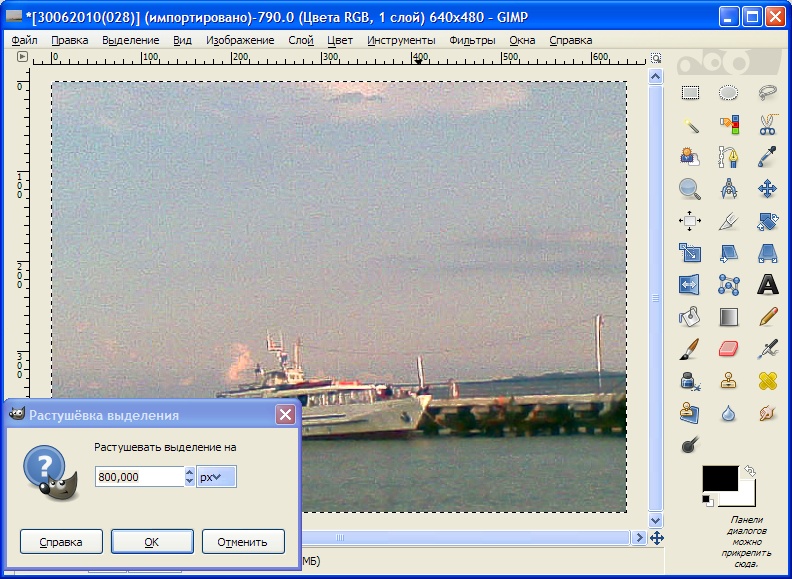This screenshot has width=792, height=579.
Task: Pick the Scissors Select tool
Action: (x=767, y=125)
